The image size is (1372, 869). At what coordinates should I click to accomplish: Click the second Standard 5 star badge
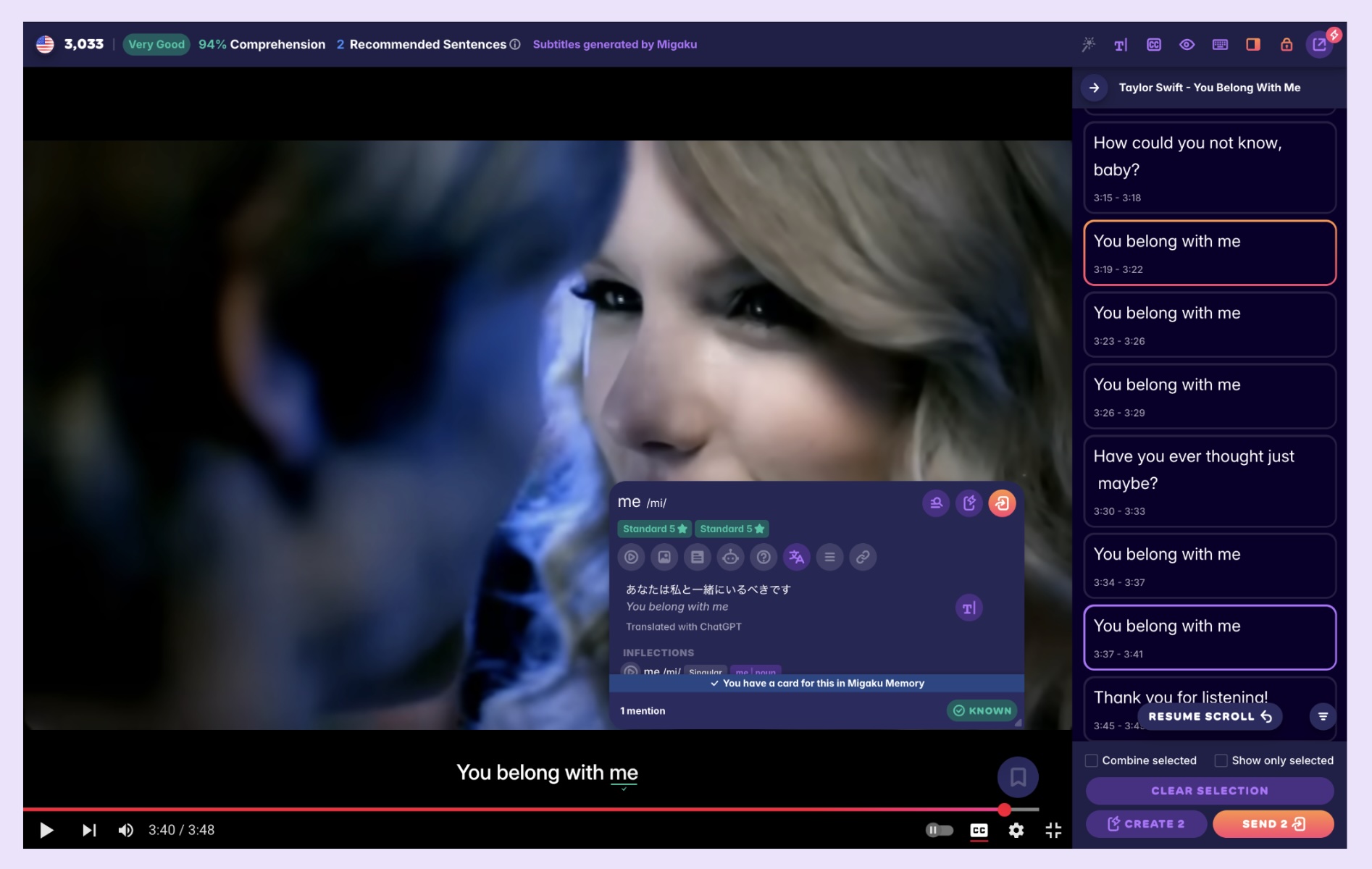click(x=732, y=529)
